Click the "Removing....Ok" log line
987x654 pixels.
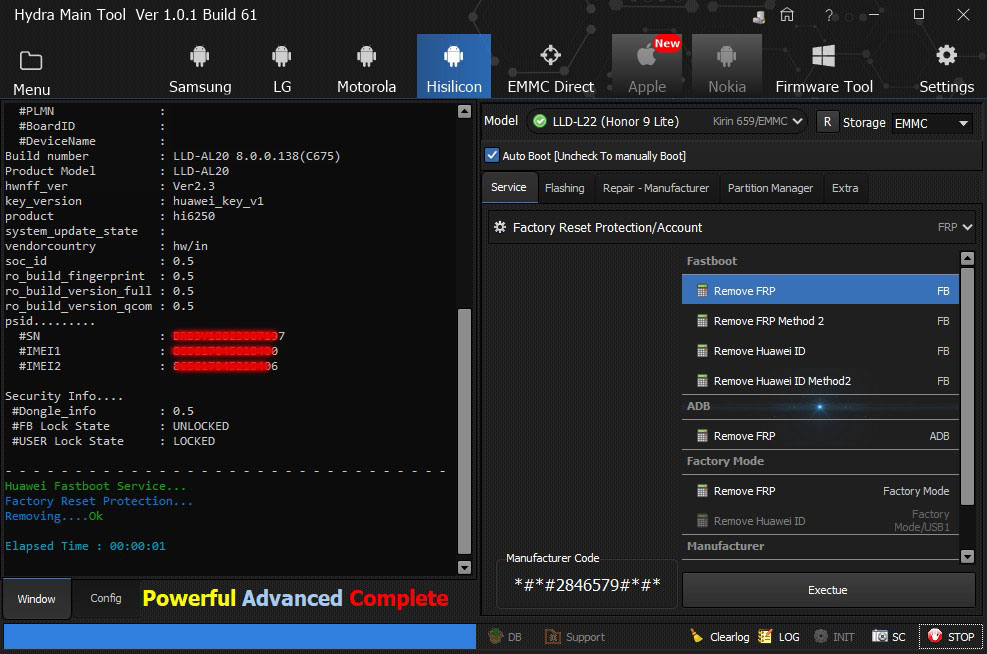click(x=54, y=516)
